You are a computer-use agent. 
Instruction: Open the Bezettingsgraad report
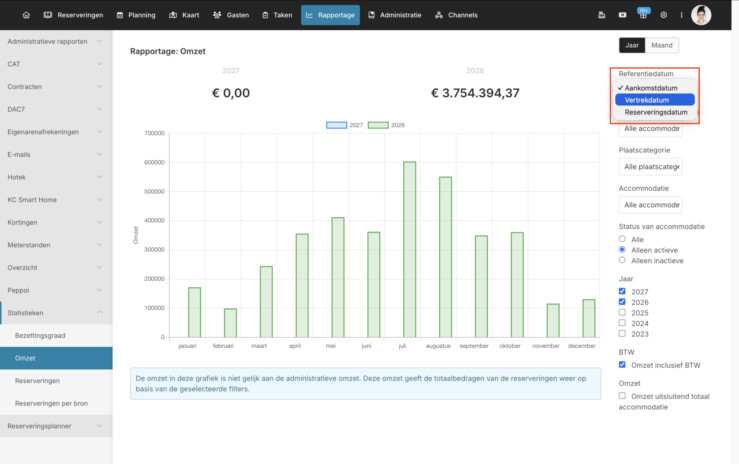click(x=56, y=335)
